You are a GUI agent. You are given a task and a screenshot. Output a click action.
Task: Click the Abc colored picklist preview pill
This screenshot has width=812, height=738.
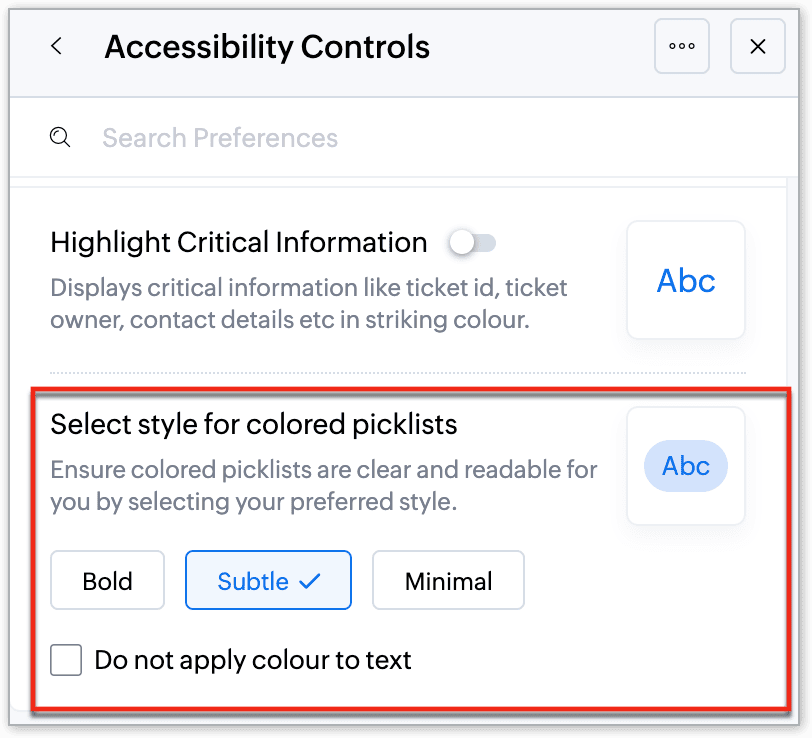click(686, 466)
